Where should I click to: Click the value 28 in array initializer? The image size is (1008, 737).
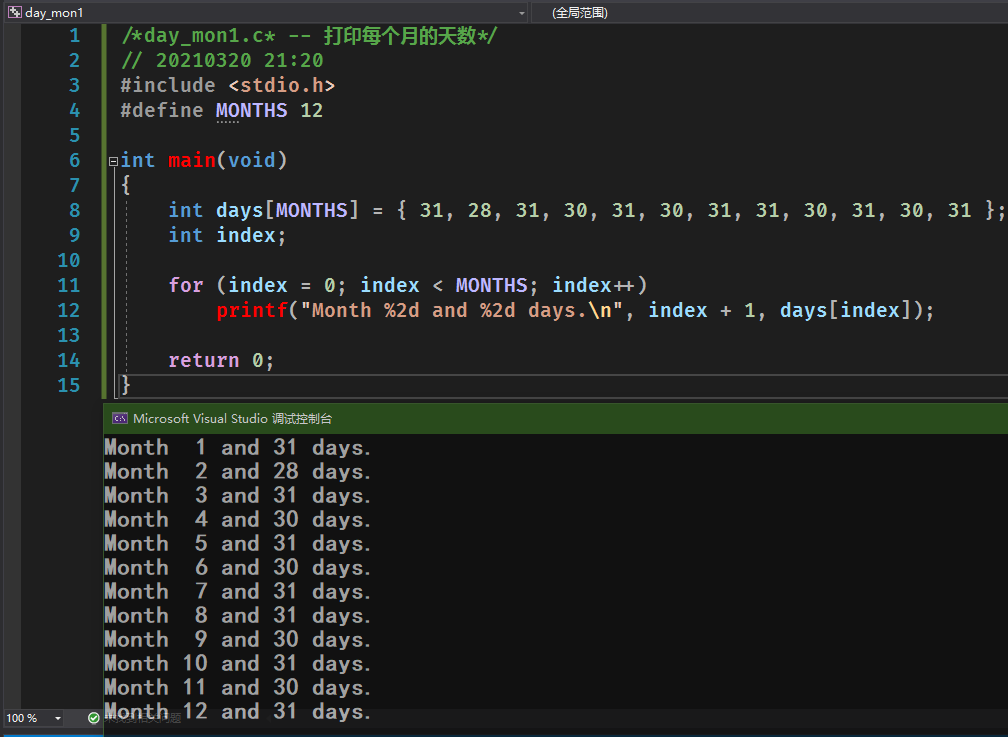[480, 210]
